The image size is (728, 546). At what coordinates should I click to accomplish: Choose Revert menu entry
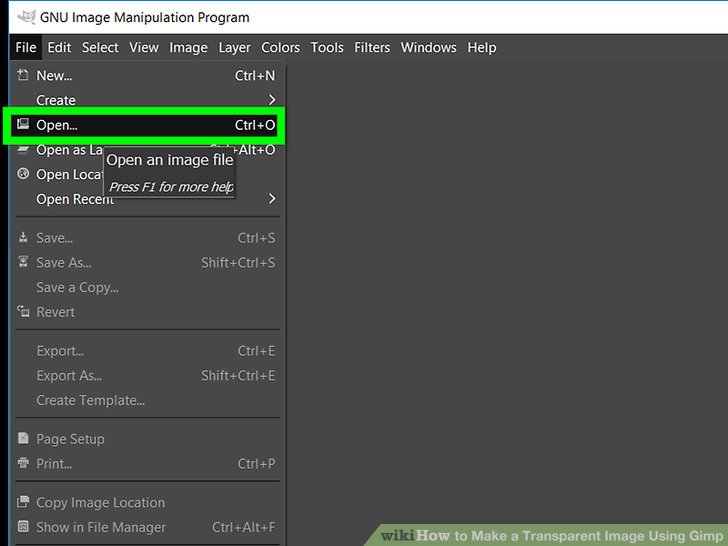coord(146,312)
